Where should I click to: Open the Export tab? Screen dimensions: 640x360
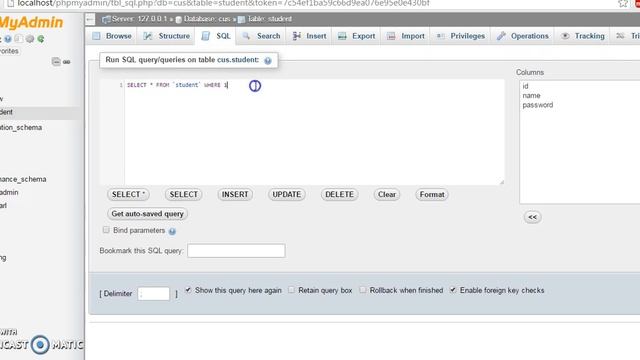pyautogui.click(x=357, y=36)
